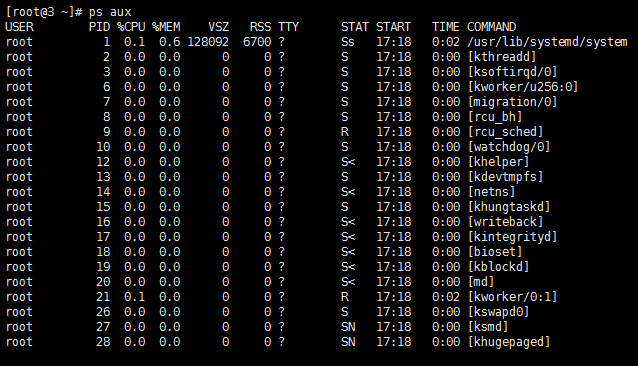Click the '[kworker/u256:0]' process name
This screenshot has width=638, height=366.
[523, 87]
